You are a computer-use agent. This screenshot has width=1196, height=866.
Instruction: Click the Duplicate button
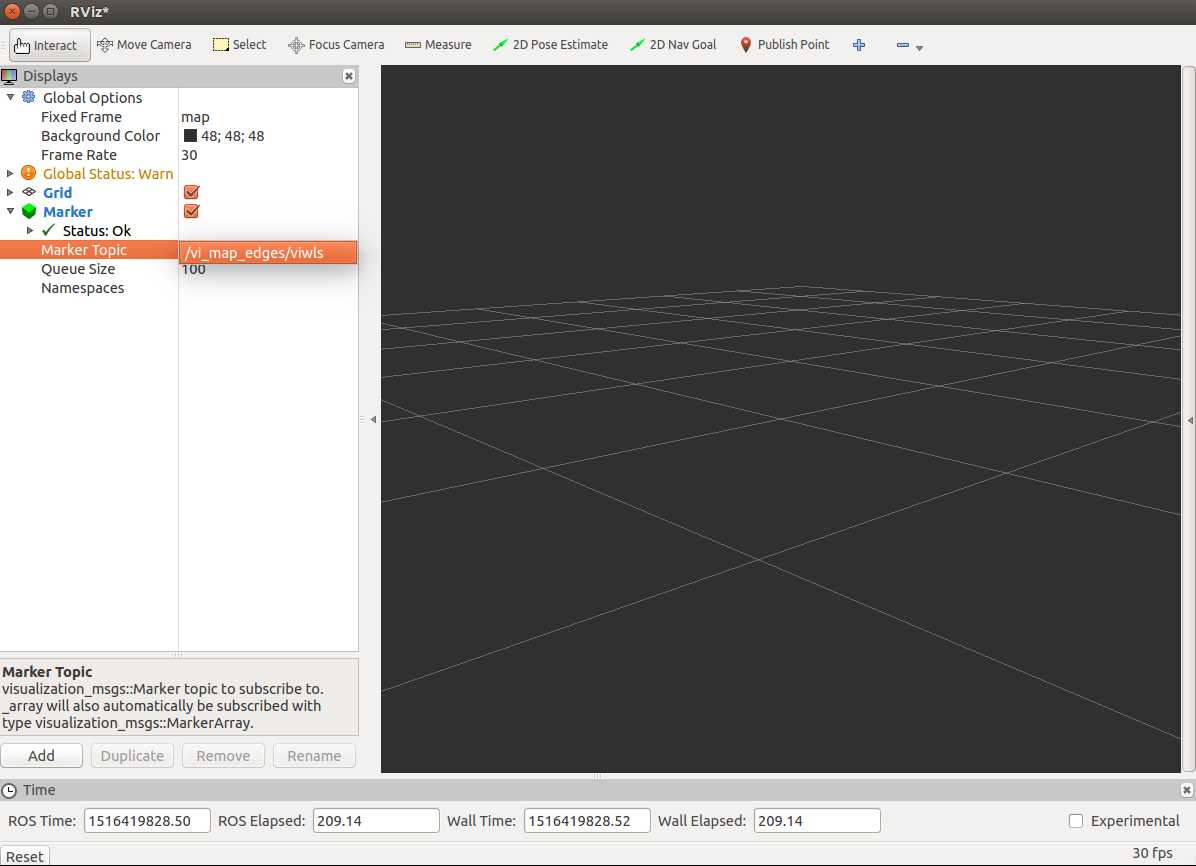(132, 755)
